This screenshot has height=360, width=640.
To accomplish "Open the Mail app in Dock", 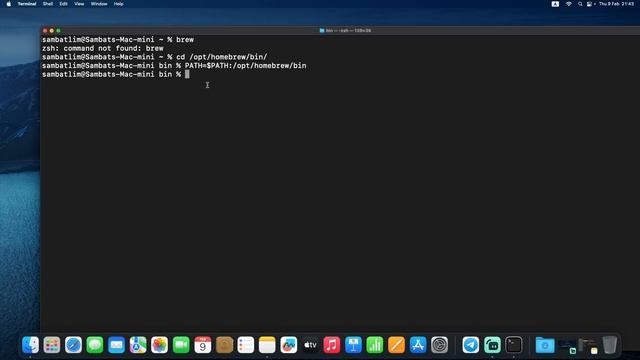I will (x=116, y=345).
